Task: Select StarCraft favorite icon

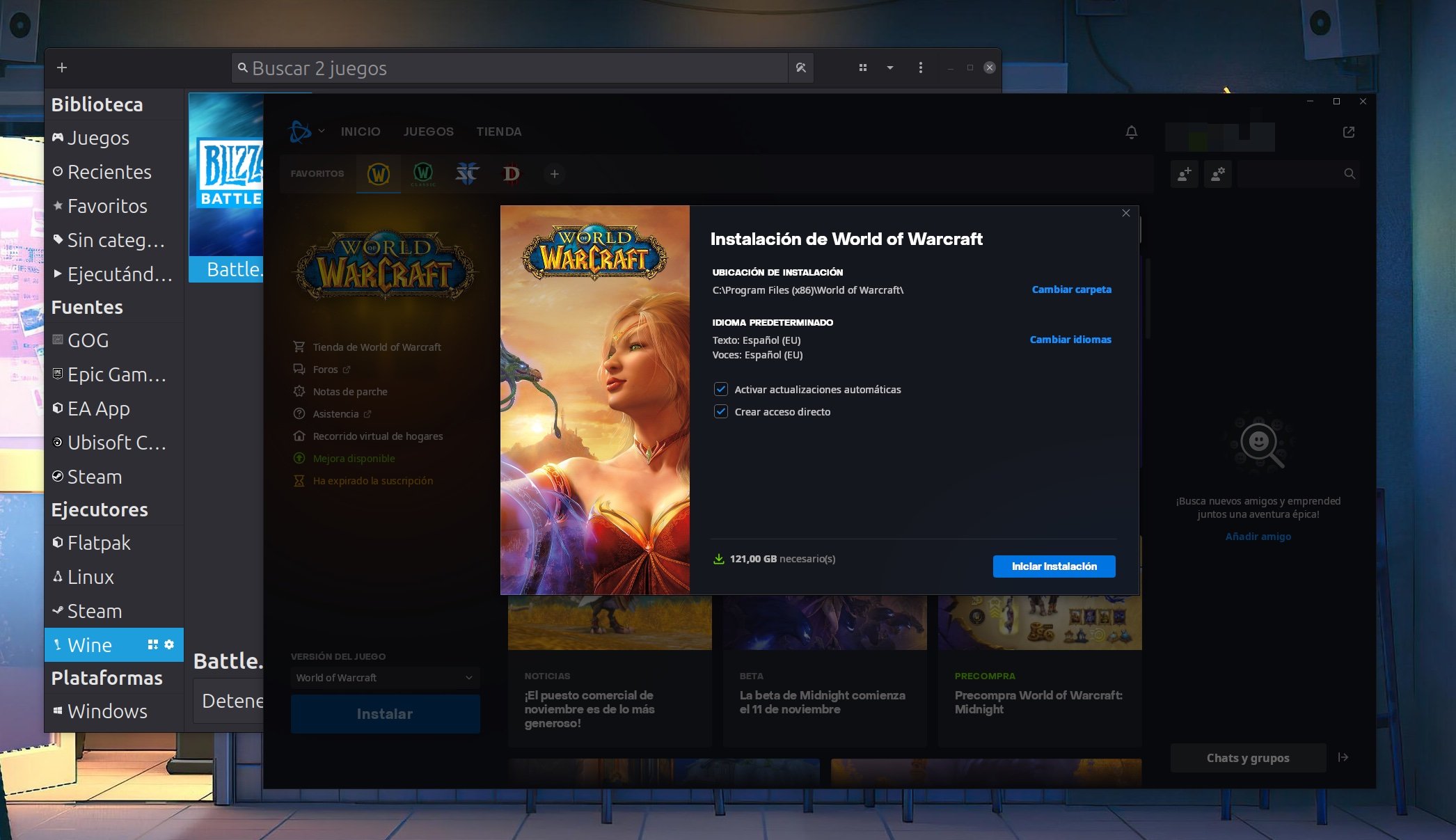Action: point(467,173)
